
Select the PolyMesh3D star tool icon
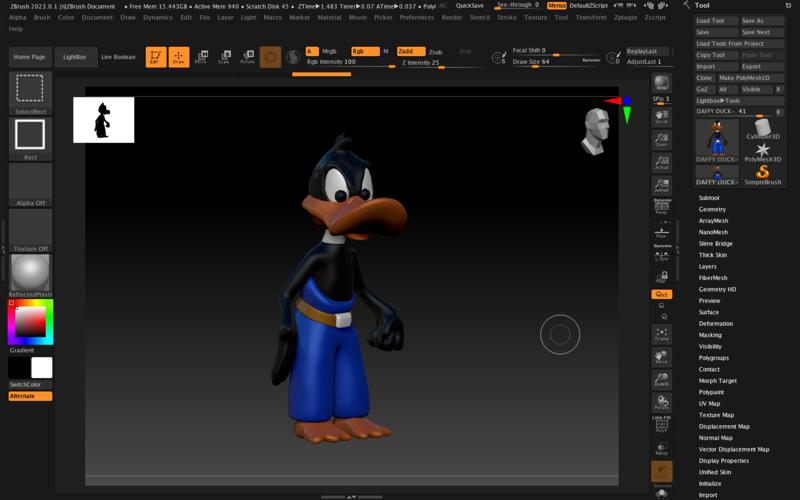tap(763, 152)
